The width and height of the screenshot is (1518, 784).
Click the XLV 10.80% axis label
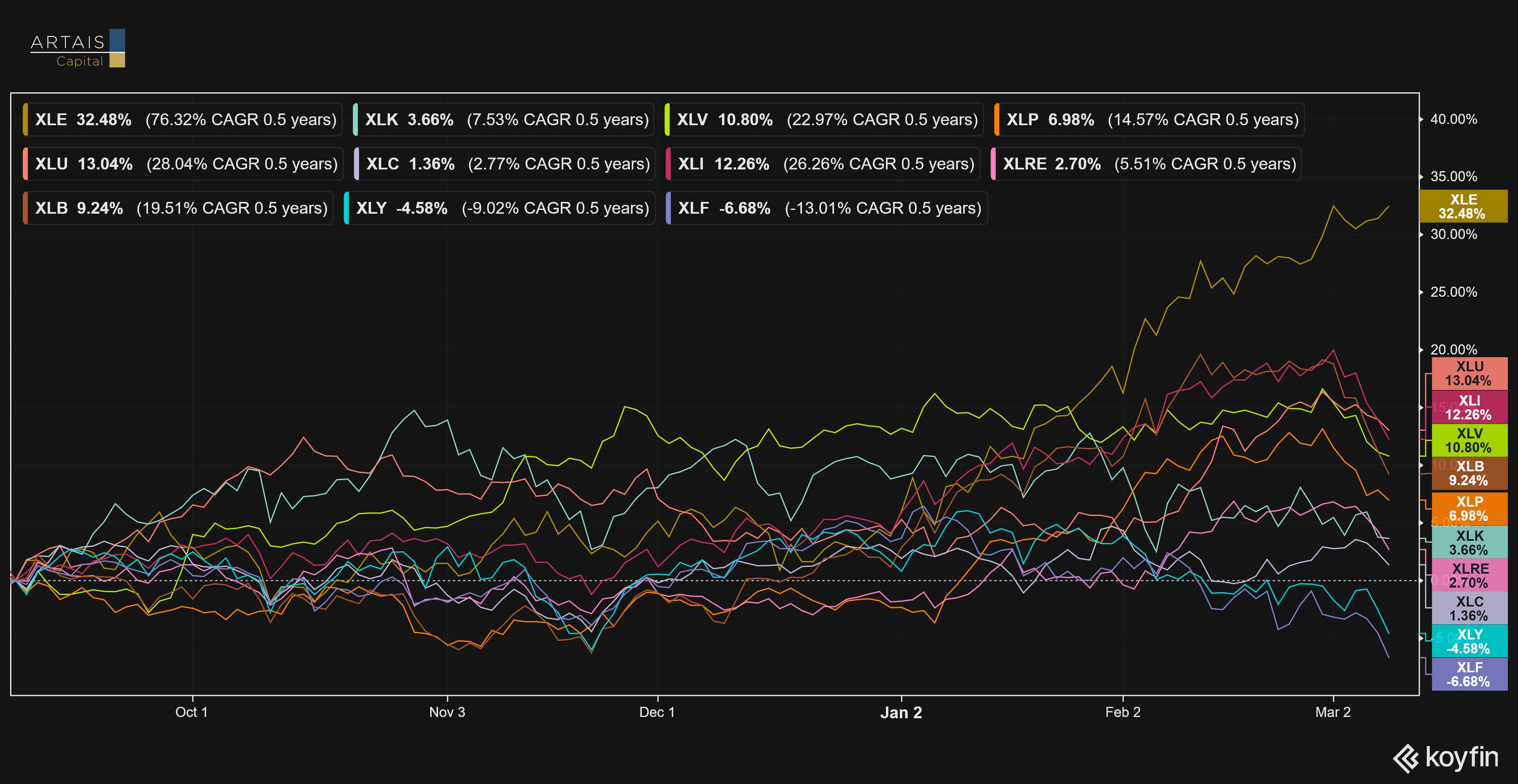click(x=1469, y=440)
